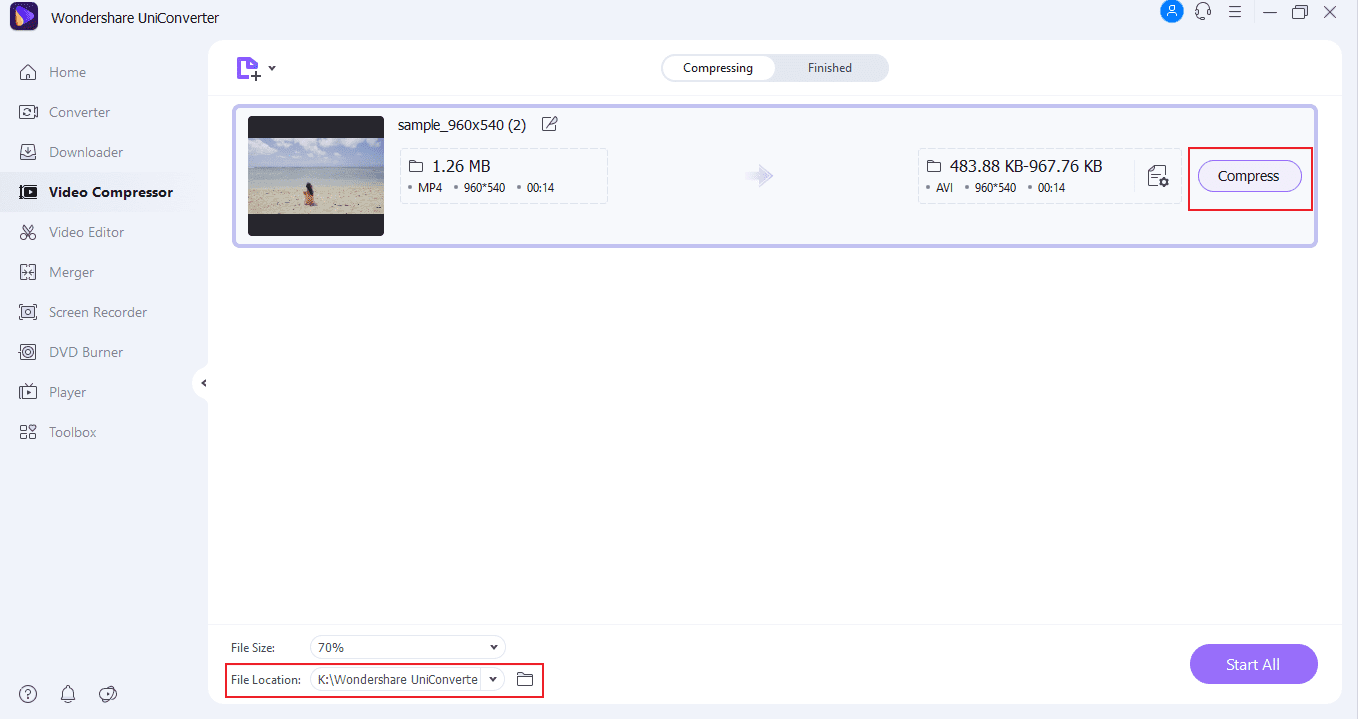Viewport: 1358px width, 719px height.
Task: Open the File Location path dropdown
Action: (493, 680)
